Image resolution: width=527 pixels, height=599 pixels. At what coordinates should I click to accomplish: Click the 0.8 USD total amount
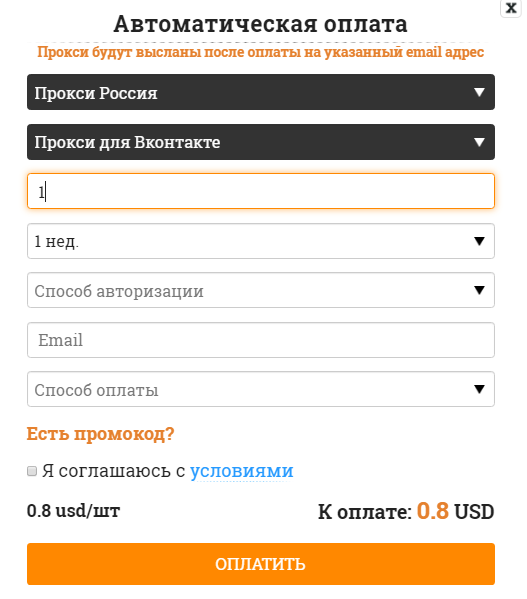(x=455, y=511)
